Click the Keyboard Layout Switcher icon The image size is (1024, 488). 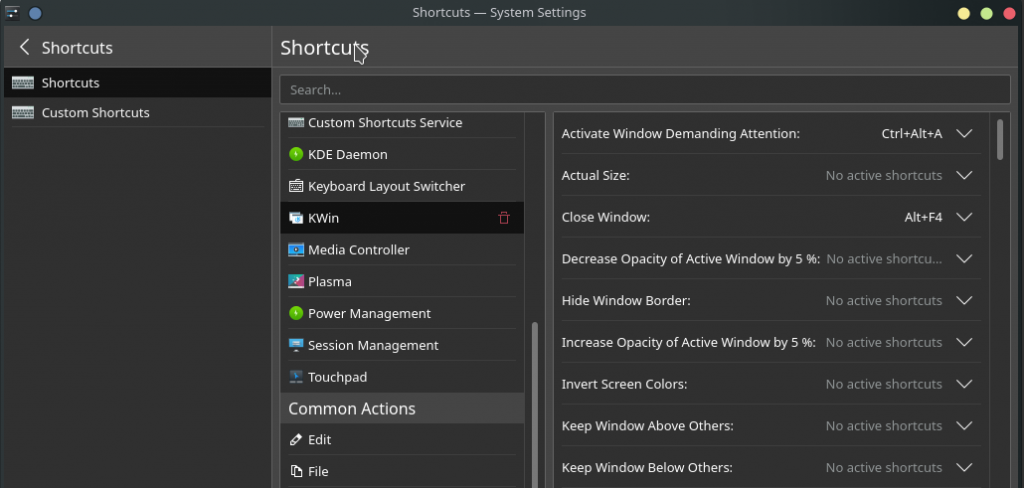(x=296, y=186)
